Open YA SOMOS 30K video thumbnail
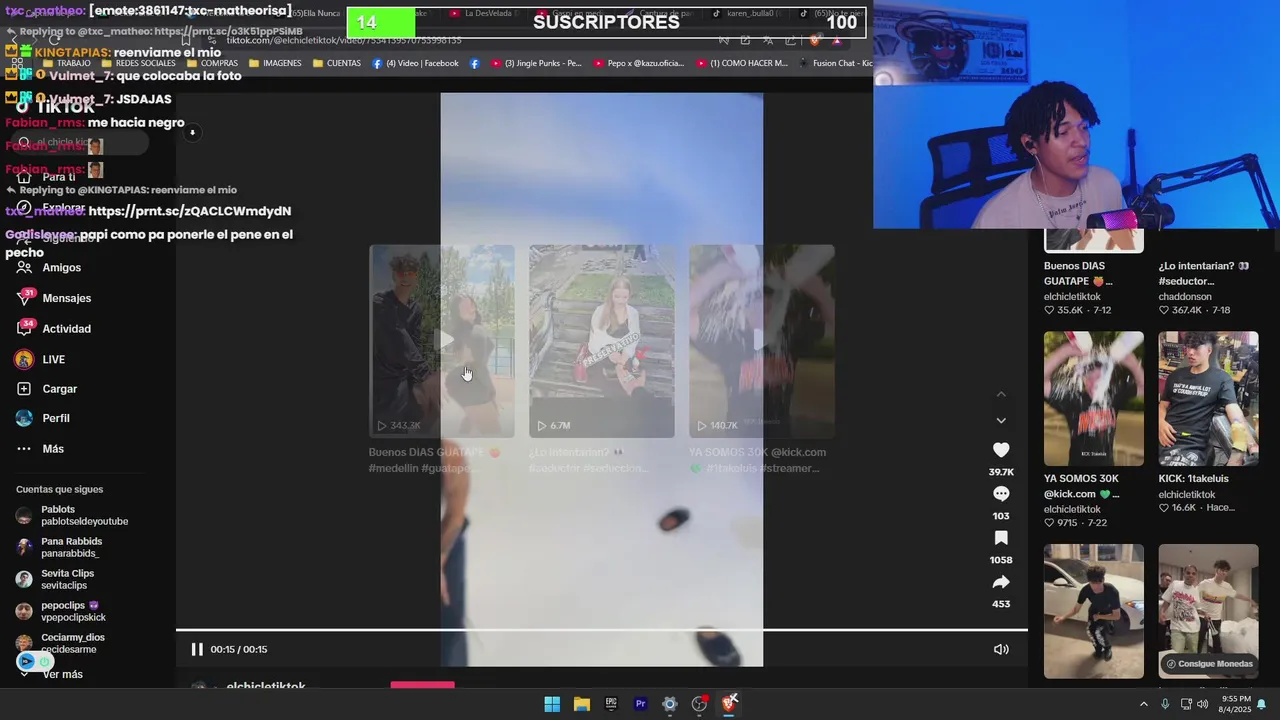This screenshot has height=720, width=1280. tap(1094, 398)
